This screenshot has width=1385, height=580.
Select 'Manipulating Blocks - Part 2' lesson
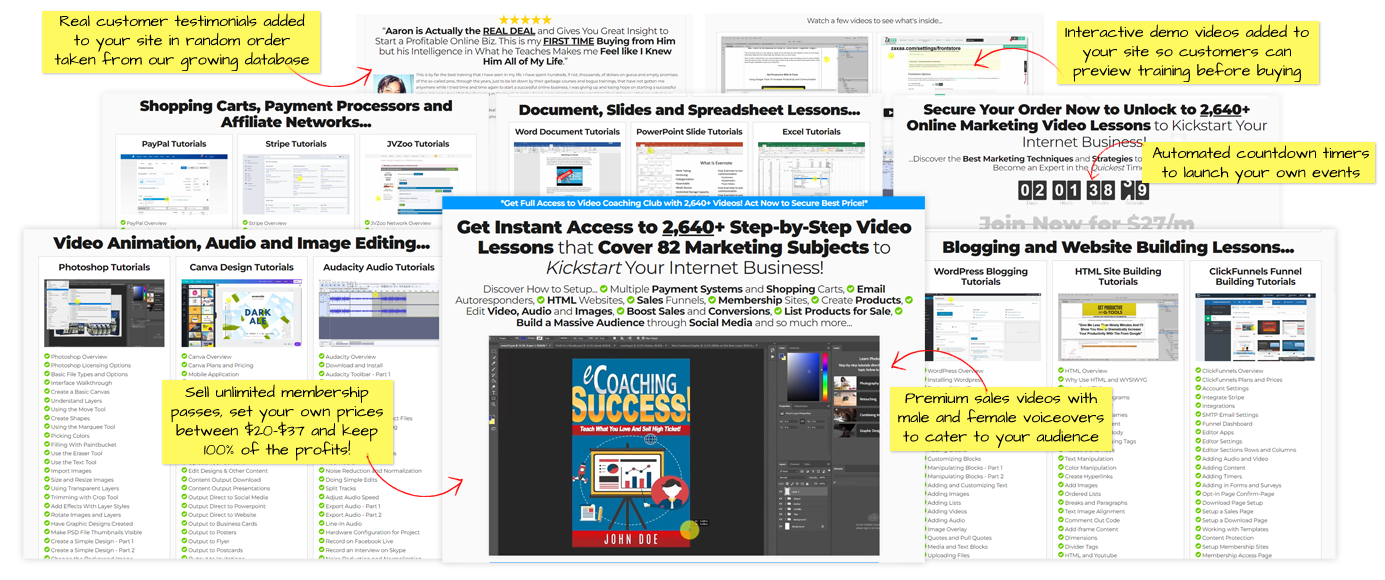(965, 476)
